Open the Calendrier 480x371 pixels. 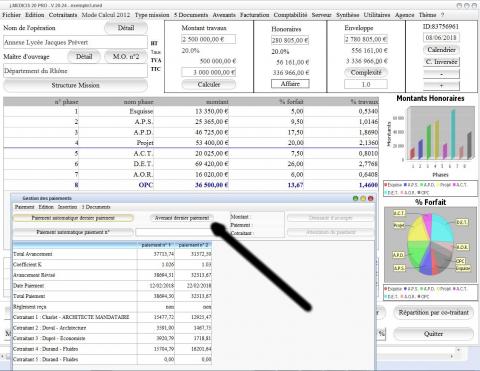pos(441,50)
